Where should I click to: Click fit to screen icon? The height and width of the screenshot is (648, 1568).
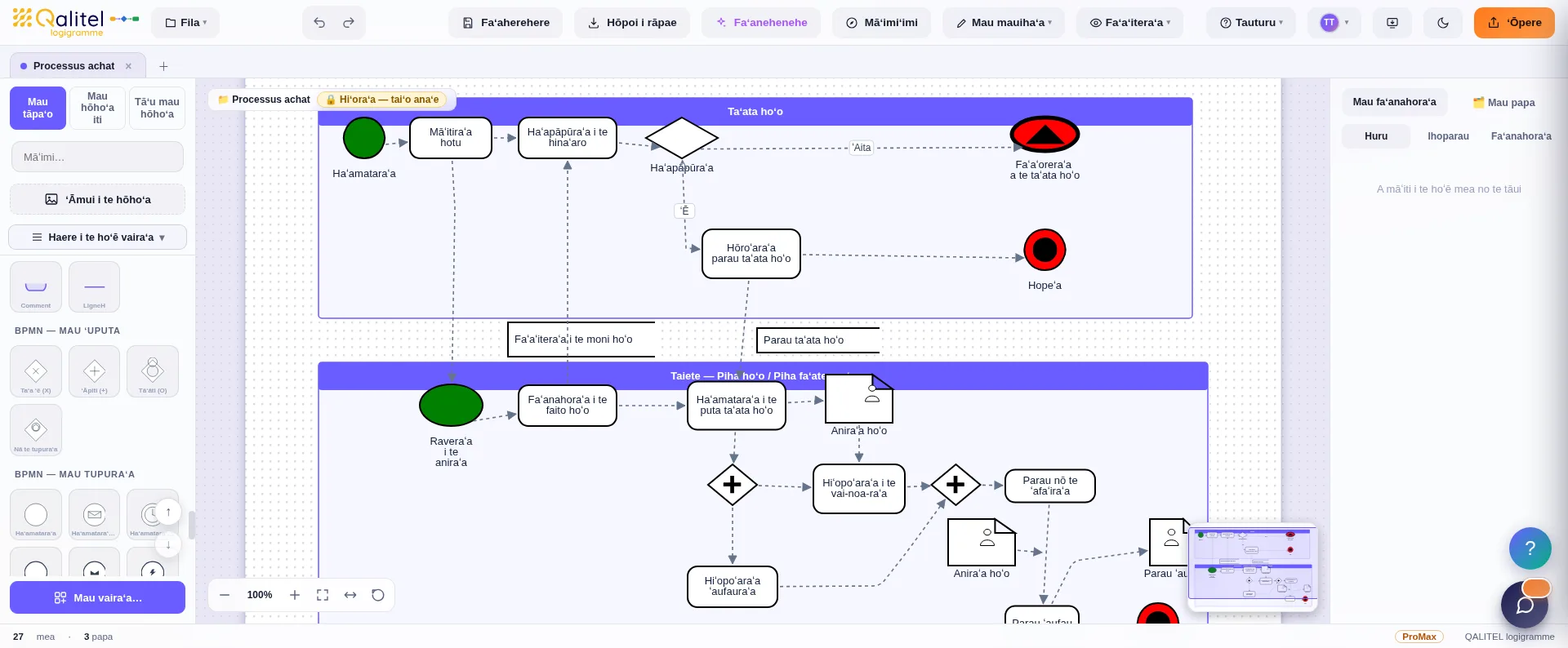(323, 595)
